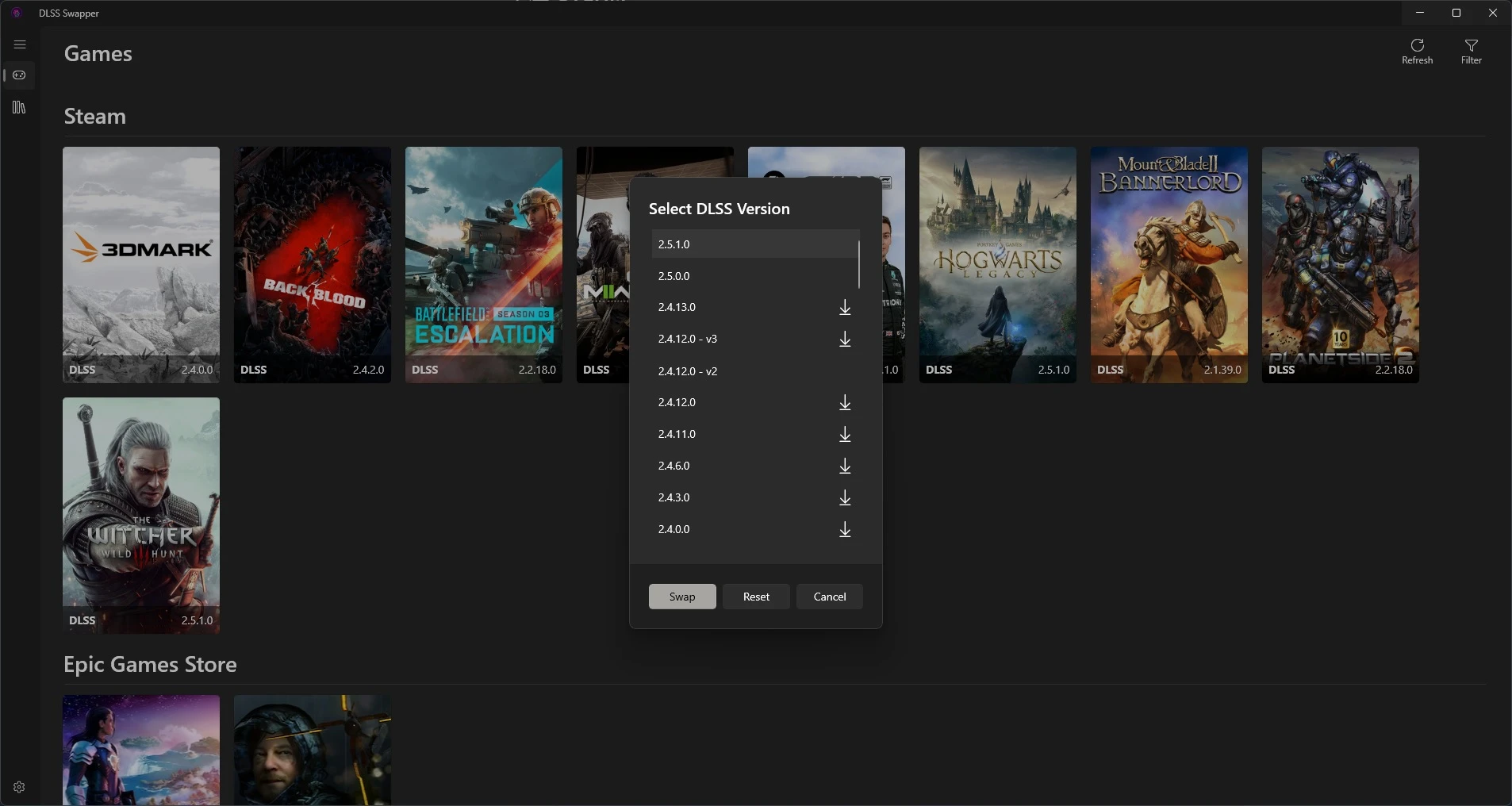Click the Swap button
The image size is (1512, 806).
click(681, 597)
